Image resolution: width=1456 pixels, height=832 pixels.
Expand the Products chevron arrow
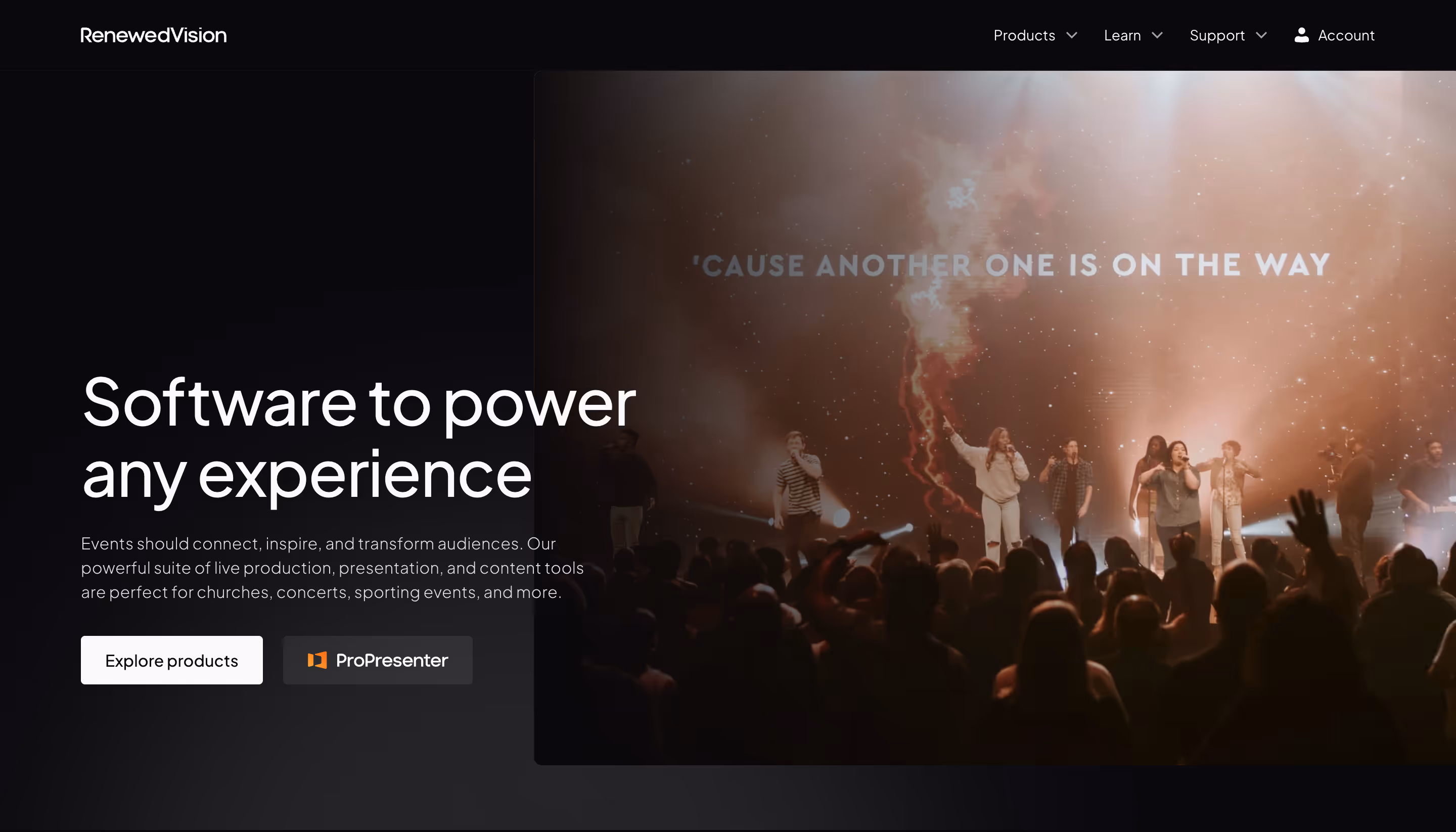point(1071,35)
